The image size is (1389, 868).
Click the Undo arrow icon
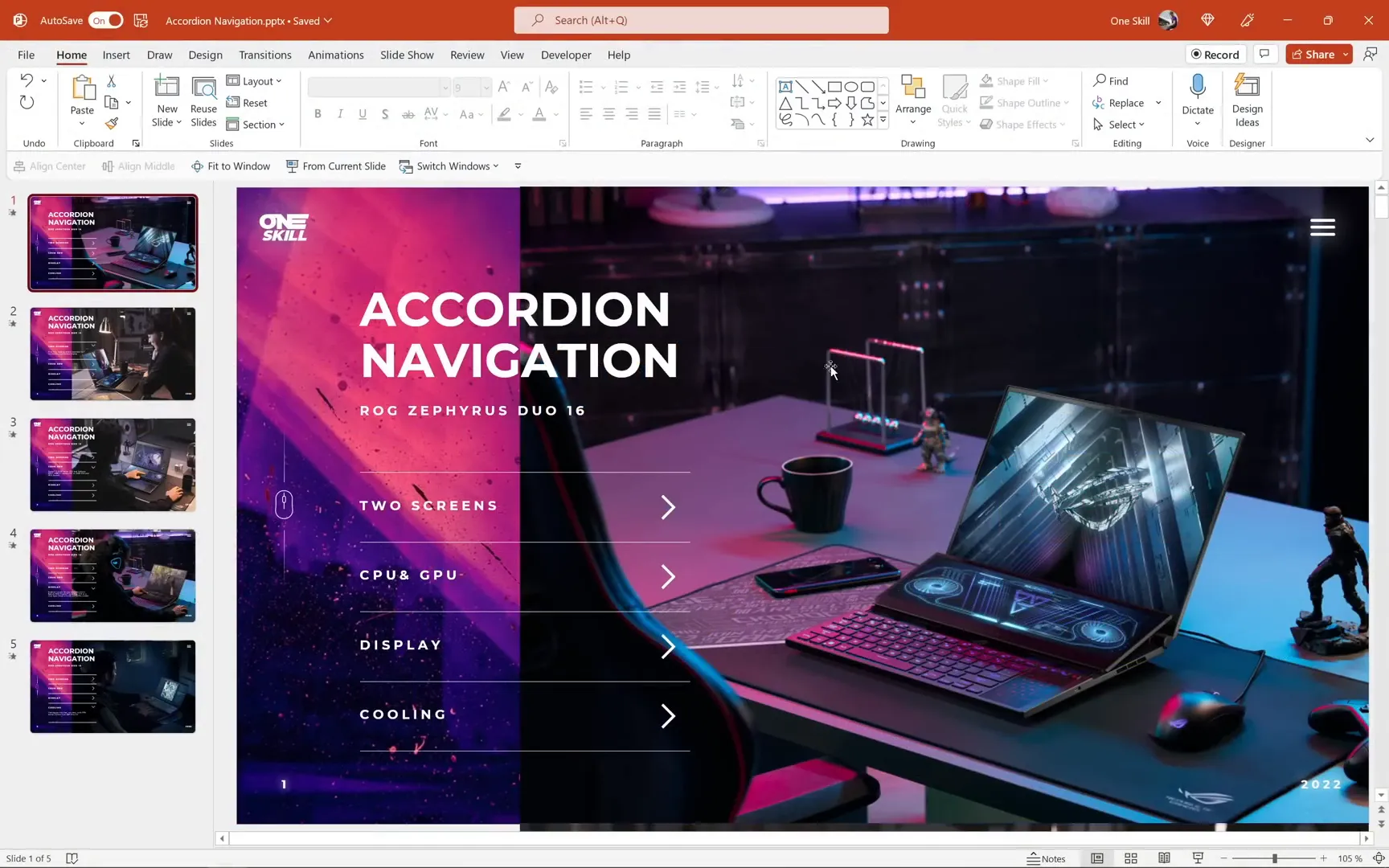coord(27,80)
